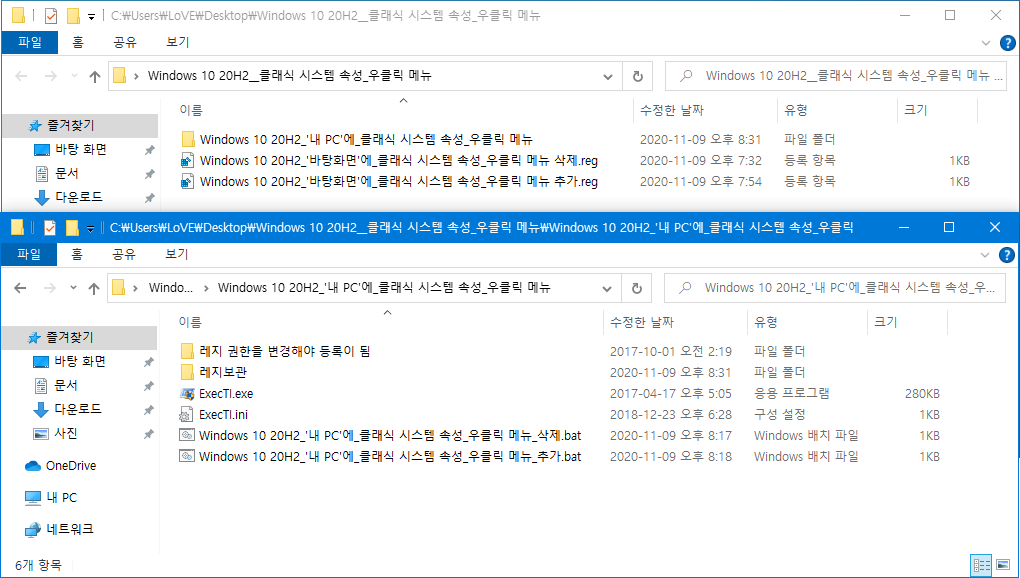Expand the ribbon in front window
1020x578 pixels.
(984, 254)
